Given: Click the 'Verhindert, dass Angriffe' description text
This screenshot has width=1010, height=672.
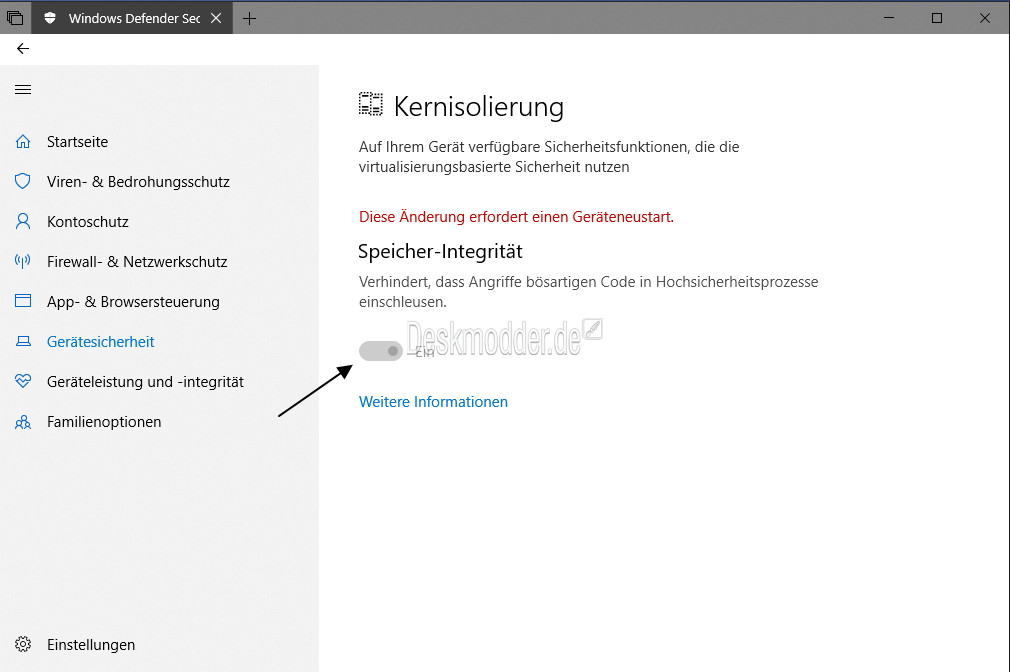Looking at the screenshot, I should [x=588, y=292].
